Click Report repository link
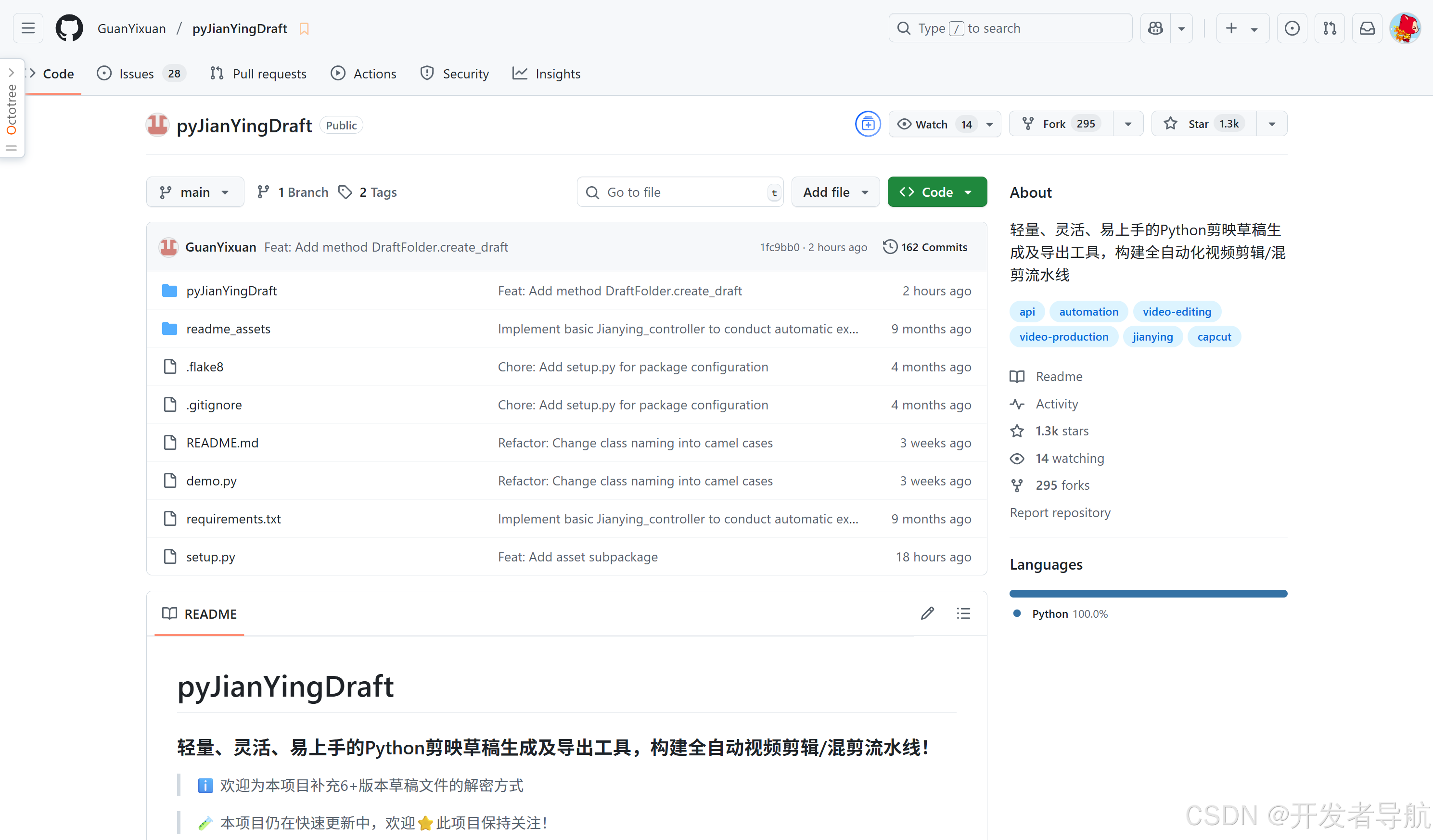The image size is (1433, 840). pyautogui.click(x=1060, y=513)
